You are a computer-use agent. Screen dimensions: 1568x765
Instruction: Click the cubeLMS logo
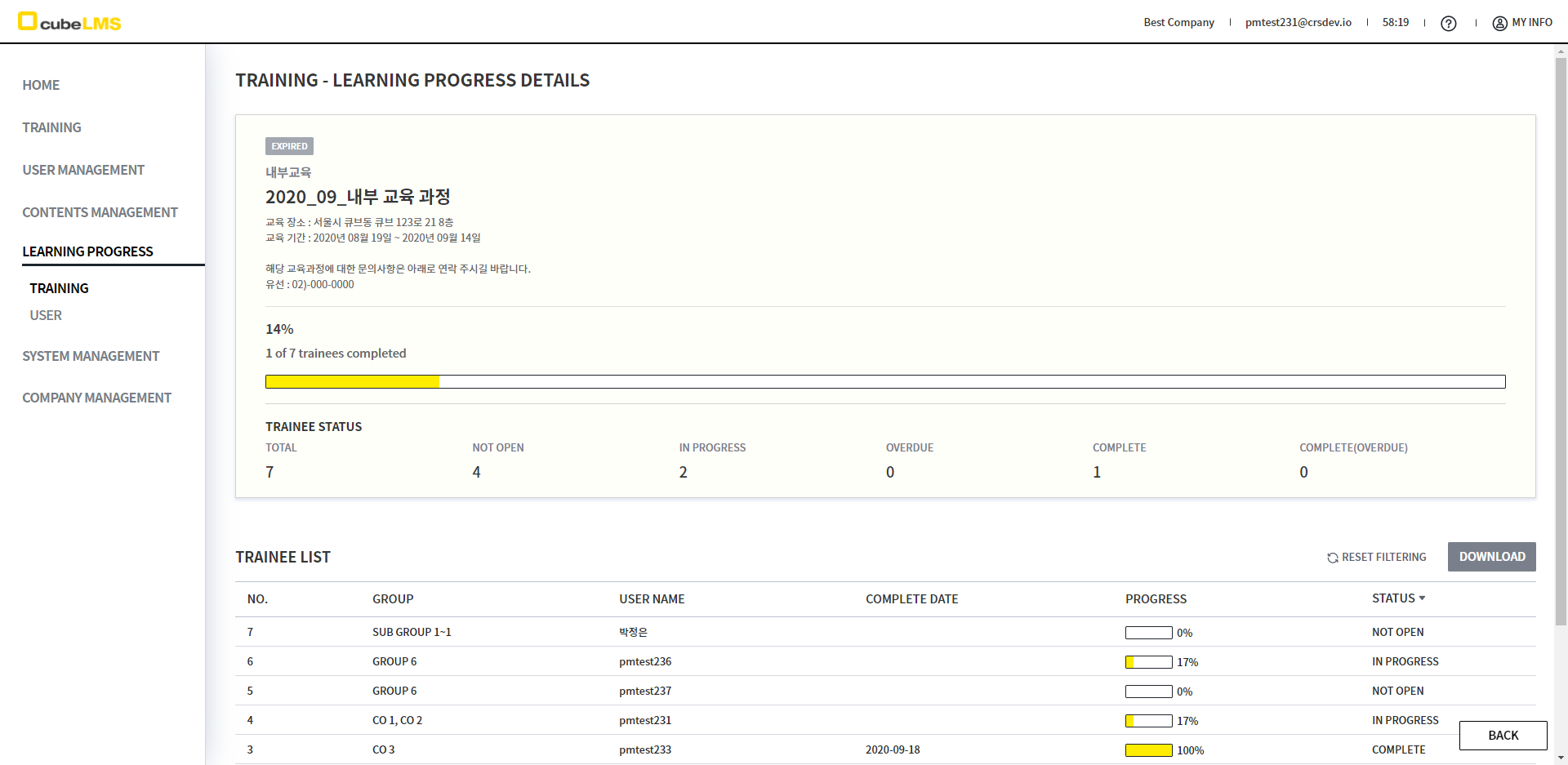click(x=69, y=22)
